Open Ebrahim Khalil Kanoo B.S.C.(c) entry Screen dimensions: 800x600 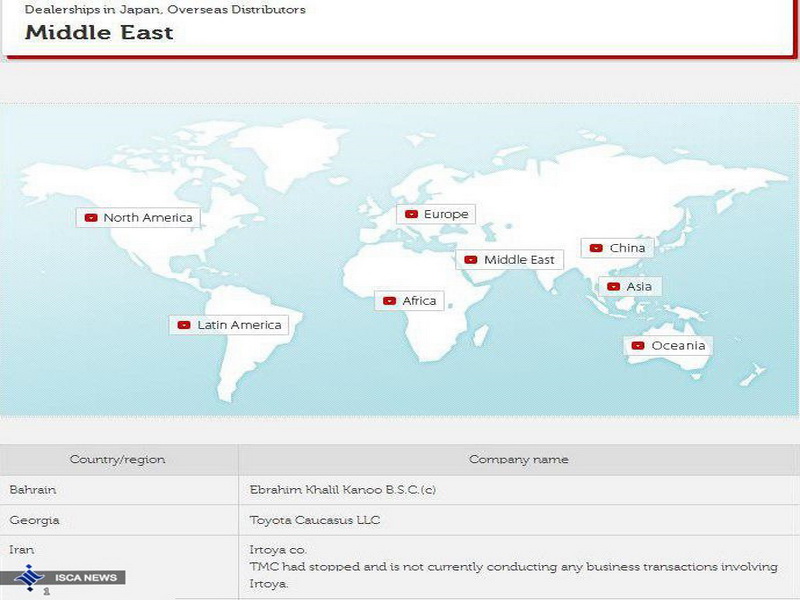coord(342,490)
